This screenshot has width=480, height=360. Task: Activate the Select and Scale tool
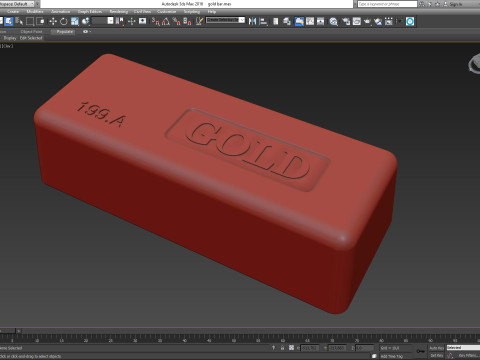tap(75, 21)
